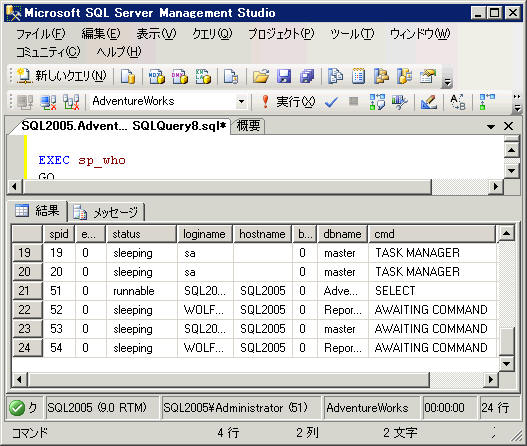The height and width of the screenshot is (446, 527).
Task: Click the Analysis Services MDX Query icon
Action: 157,76
